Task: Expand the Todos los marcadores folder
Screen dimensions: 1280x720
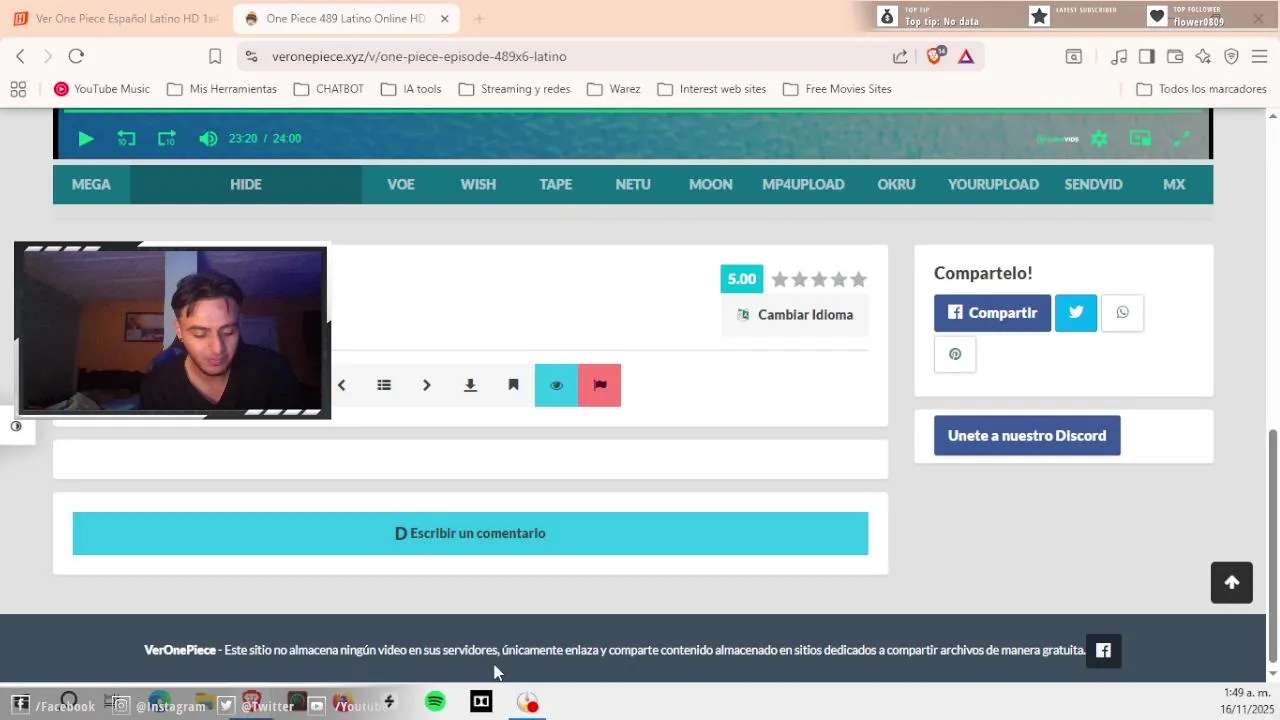Action: [x=1202, y=89]
